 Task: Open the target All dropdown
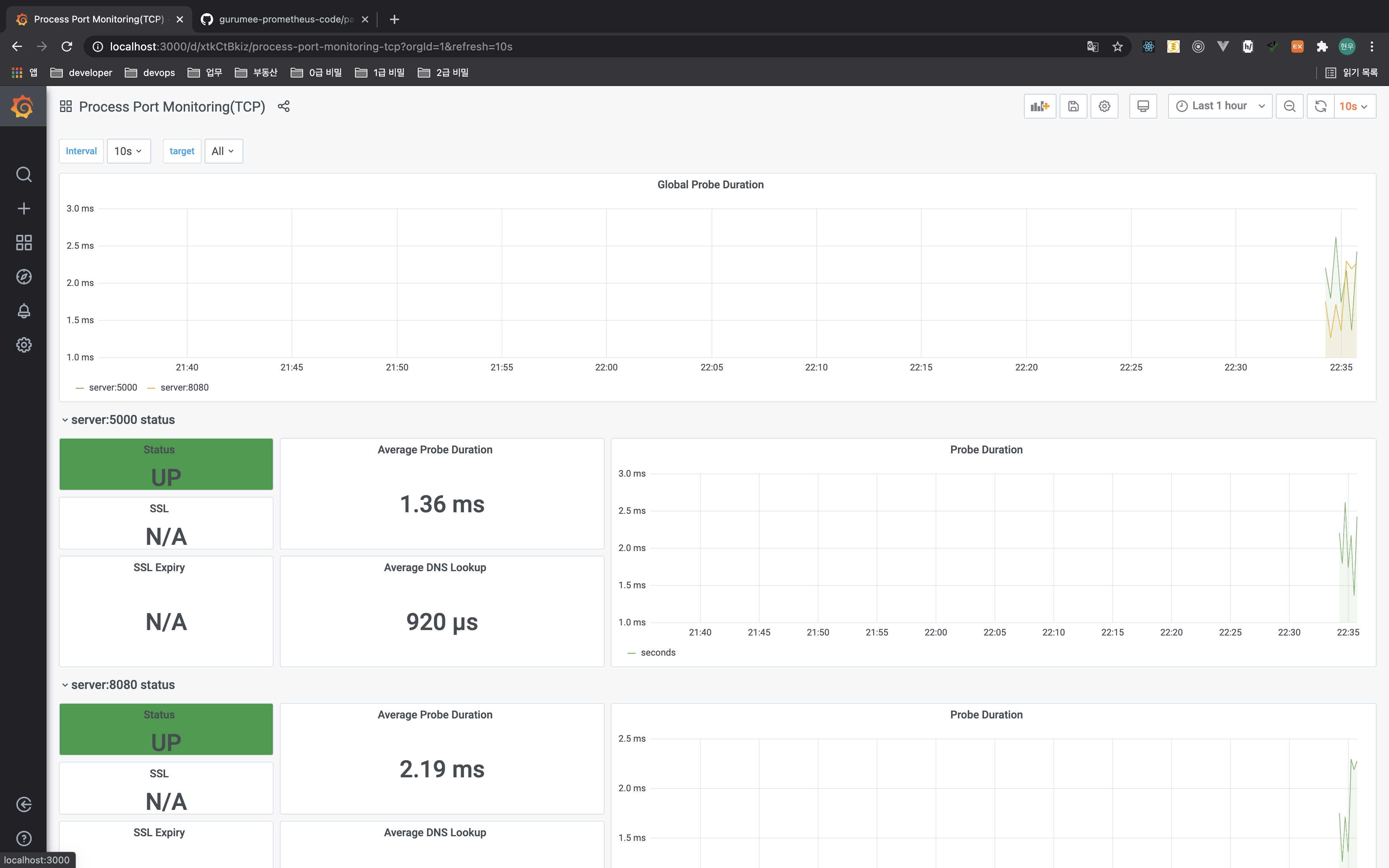pyautogui.click(x=223, y=151)
